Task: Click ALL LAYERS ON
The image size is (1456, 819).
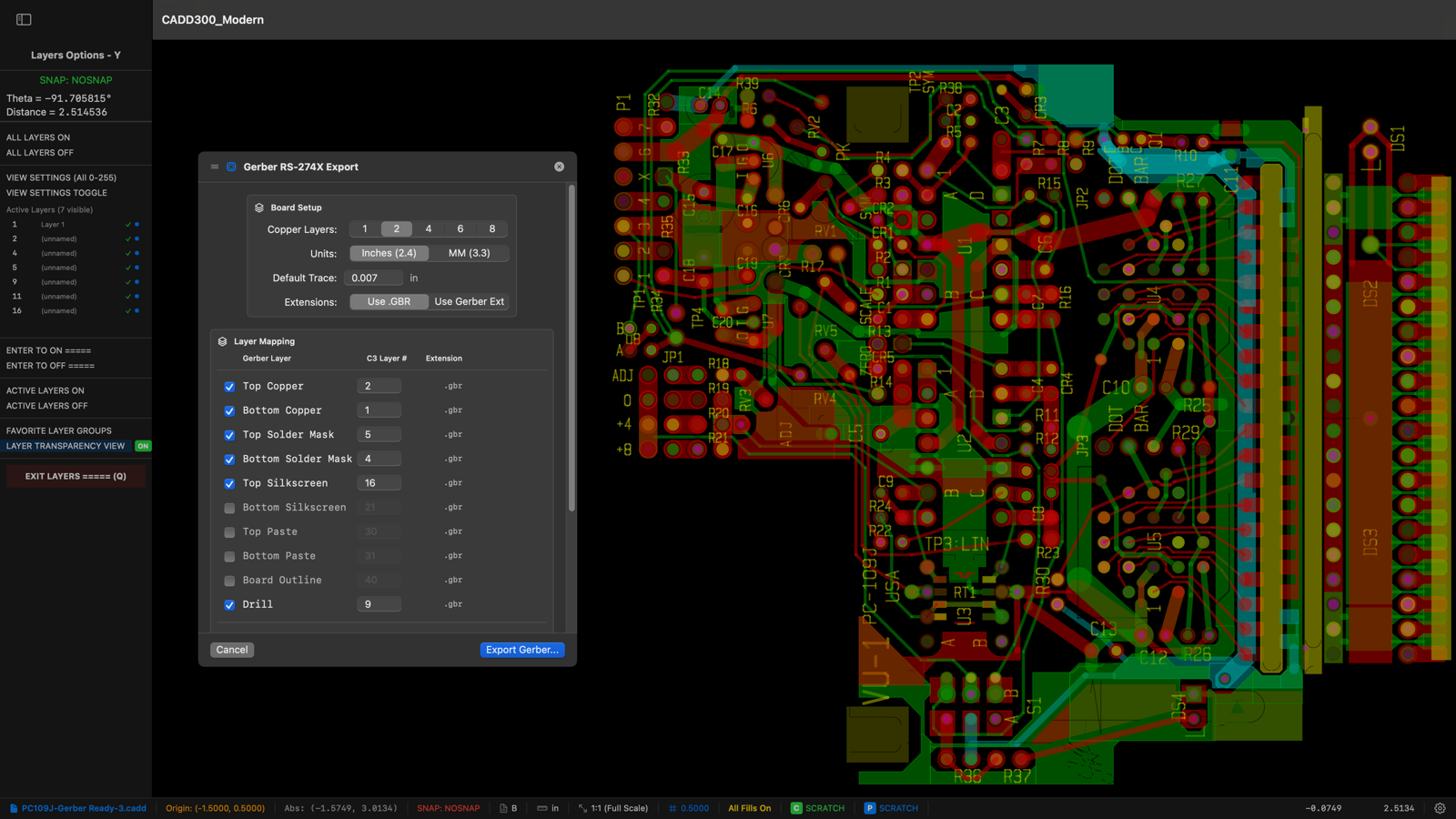Action: (38, 137)
